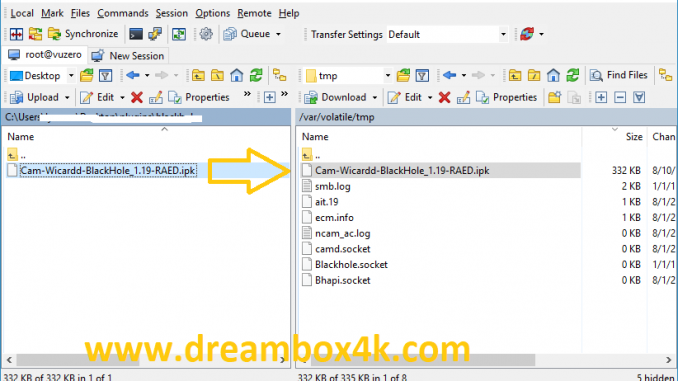Open the Download options arrow
The height and width of the screenshot is (381, 678).
coord(374,97)
